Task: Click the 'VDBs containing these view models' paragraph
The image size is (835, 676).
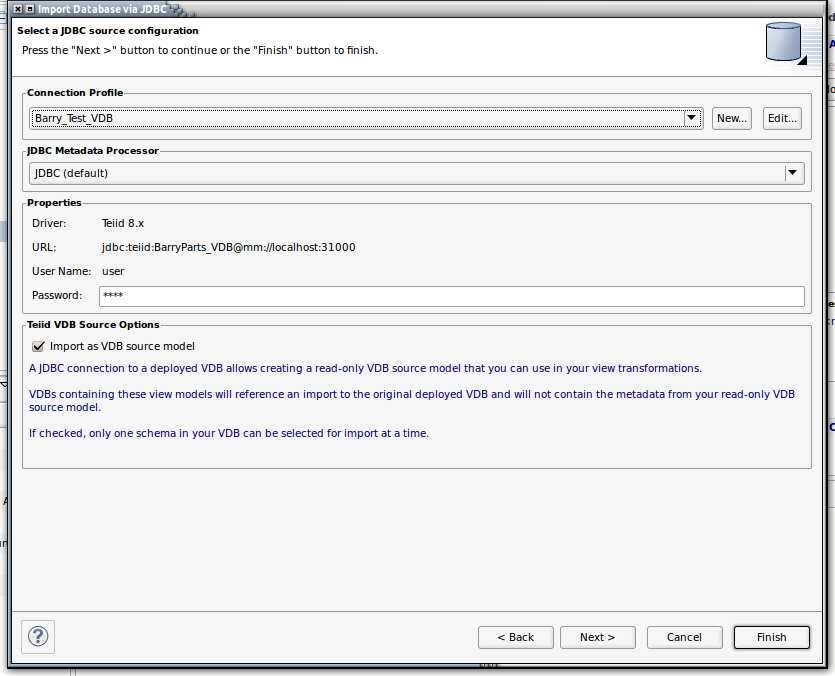Action: click(x=412, y=401)
